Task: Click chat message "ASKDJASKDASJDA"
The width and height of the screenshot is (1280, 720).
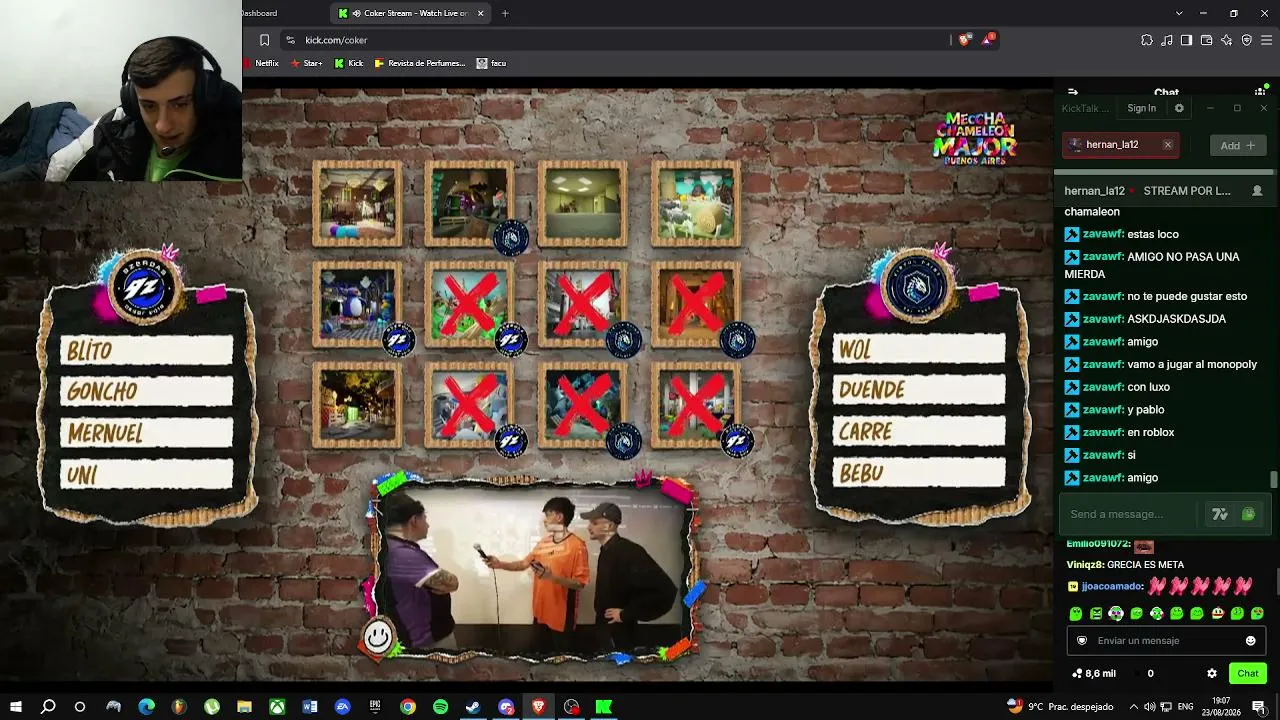Action: coord(1176,319)
